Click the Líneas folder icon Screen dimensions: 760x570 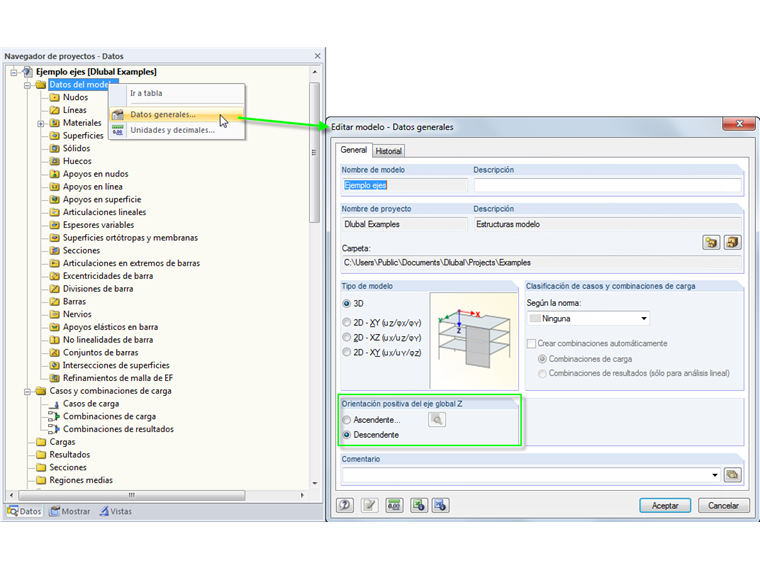[x=55, y=110]
